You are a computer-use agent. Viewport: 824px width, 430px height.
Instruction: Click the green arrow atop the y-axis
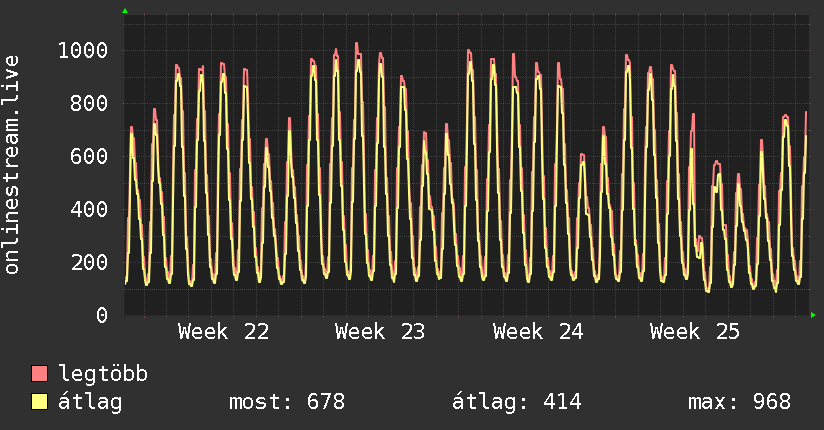coord(125,11)
